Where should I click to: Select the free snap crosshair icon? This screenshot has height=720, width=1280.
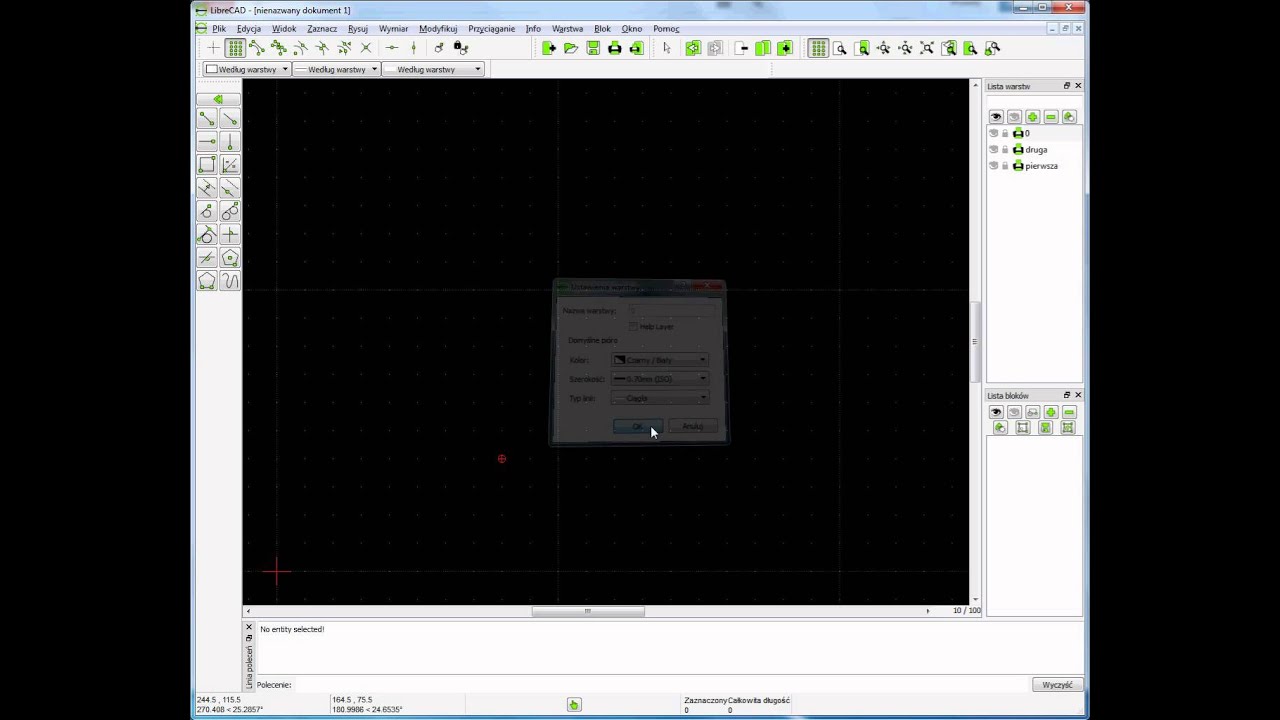pos(213,48)
